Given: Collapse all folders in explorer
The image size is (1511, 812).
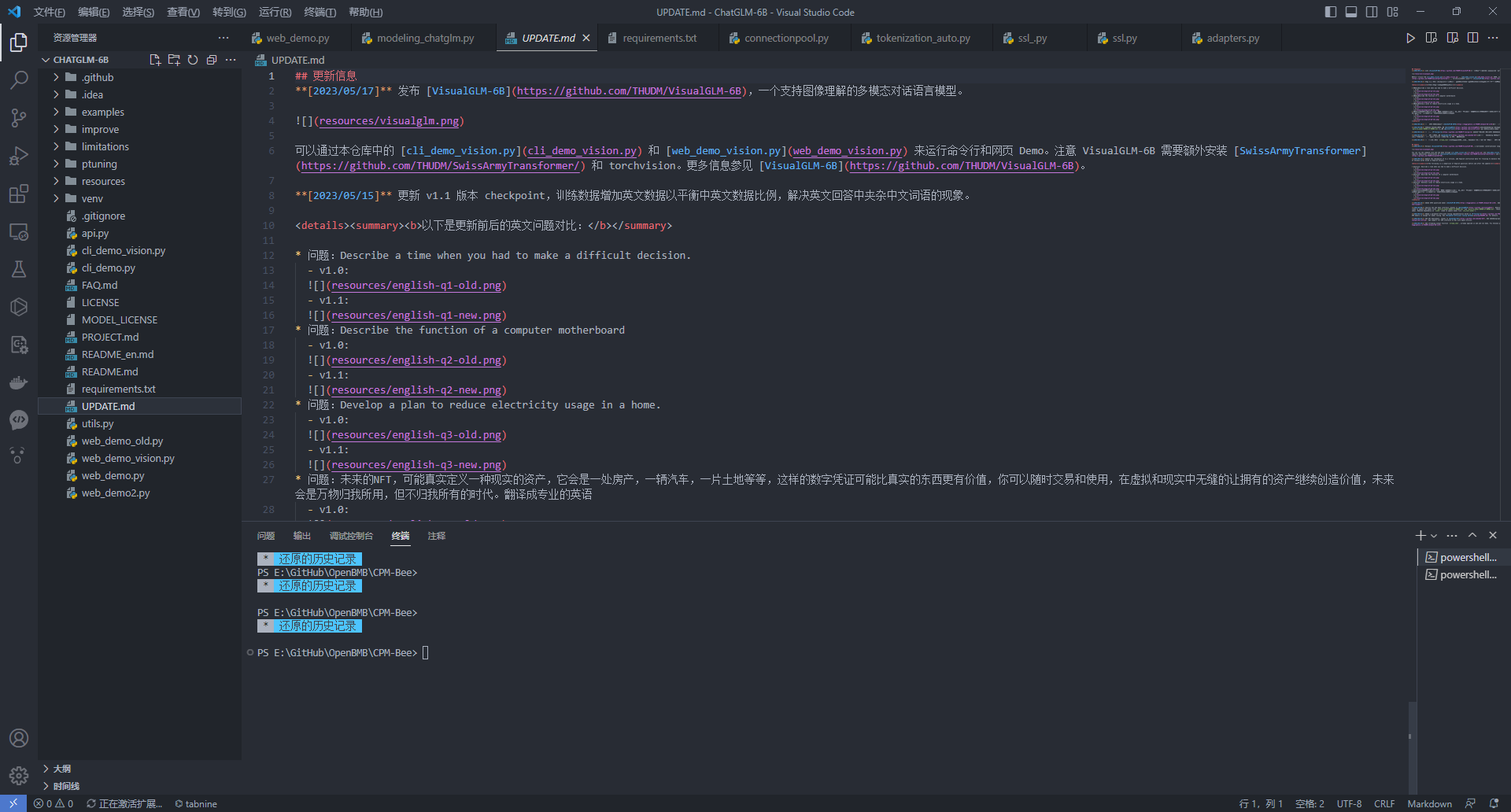Looking at the screenshot, I should click(x=212, y=60).
